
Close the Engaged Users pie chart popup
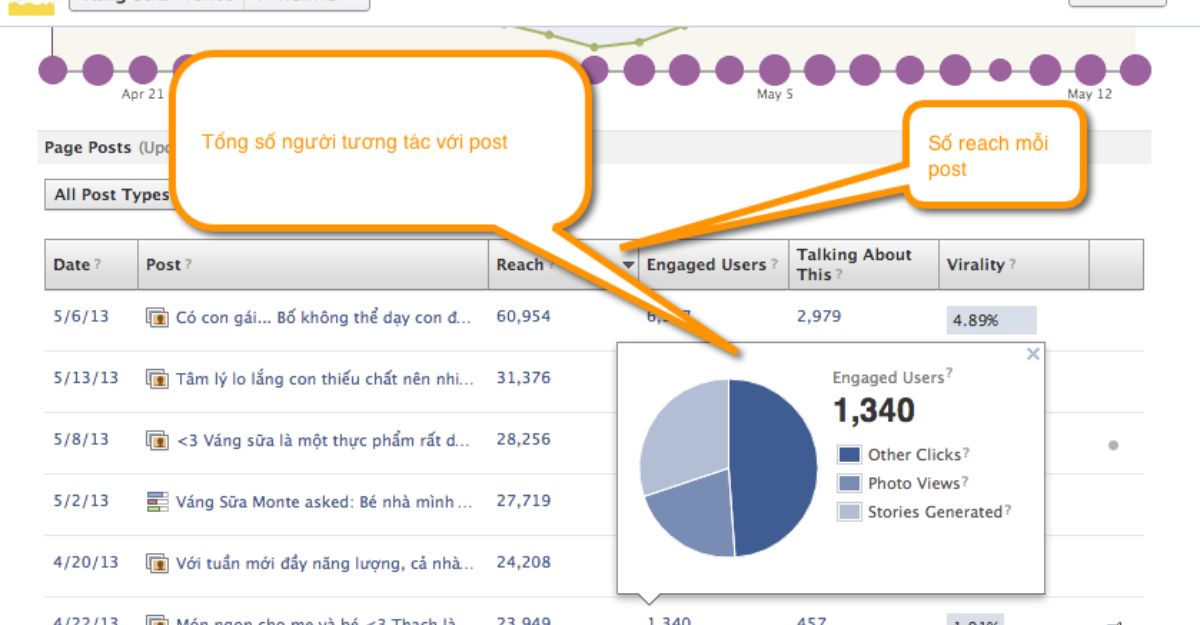1033,354
